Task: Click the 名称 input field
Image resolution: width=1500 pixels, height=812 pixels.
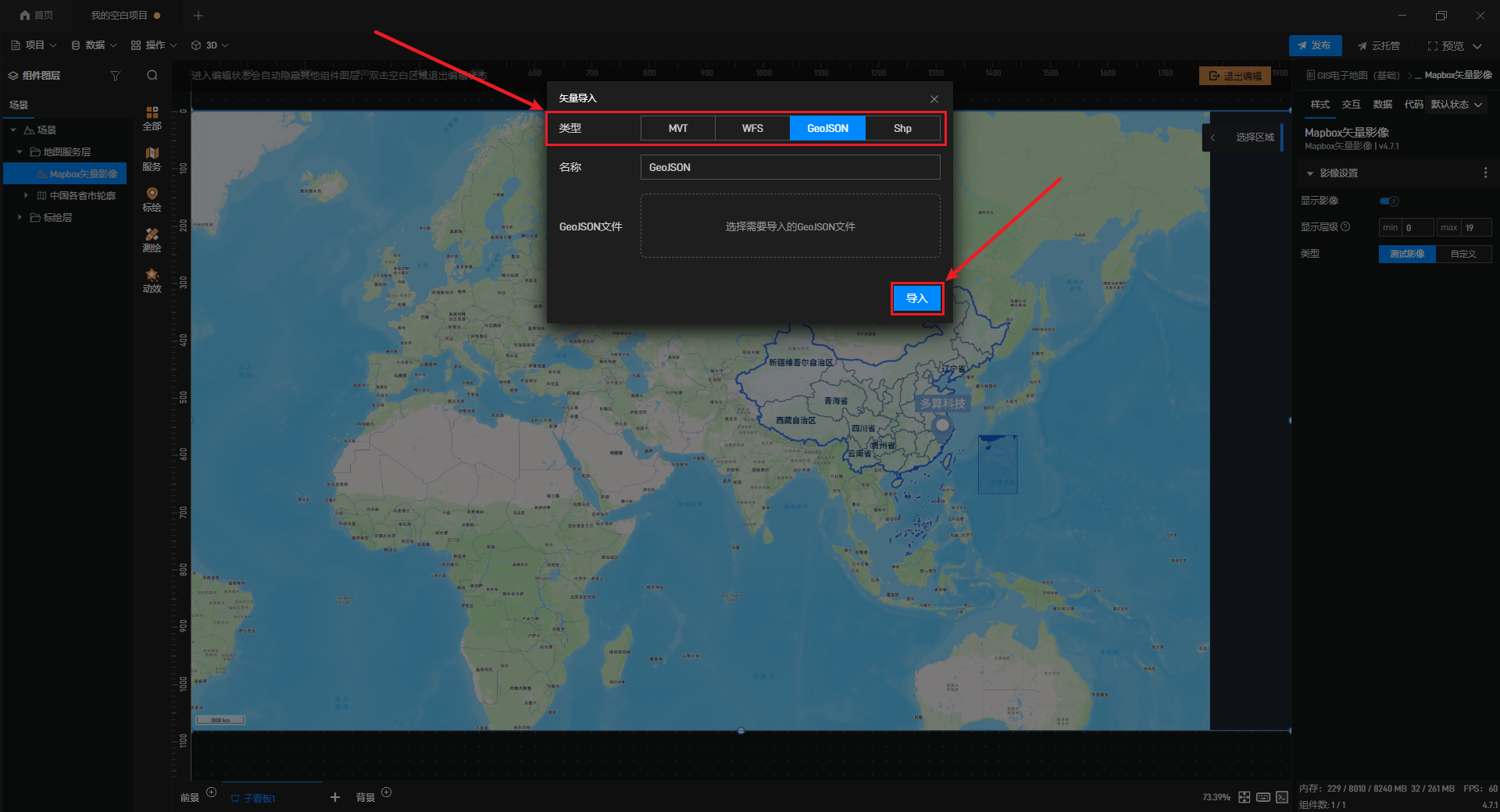Action: [790, 167]
